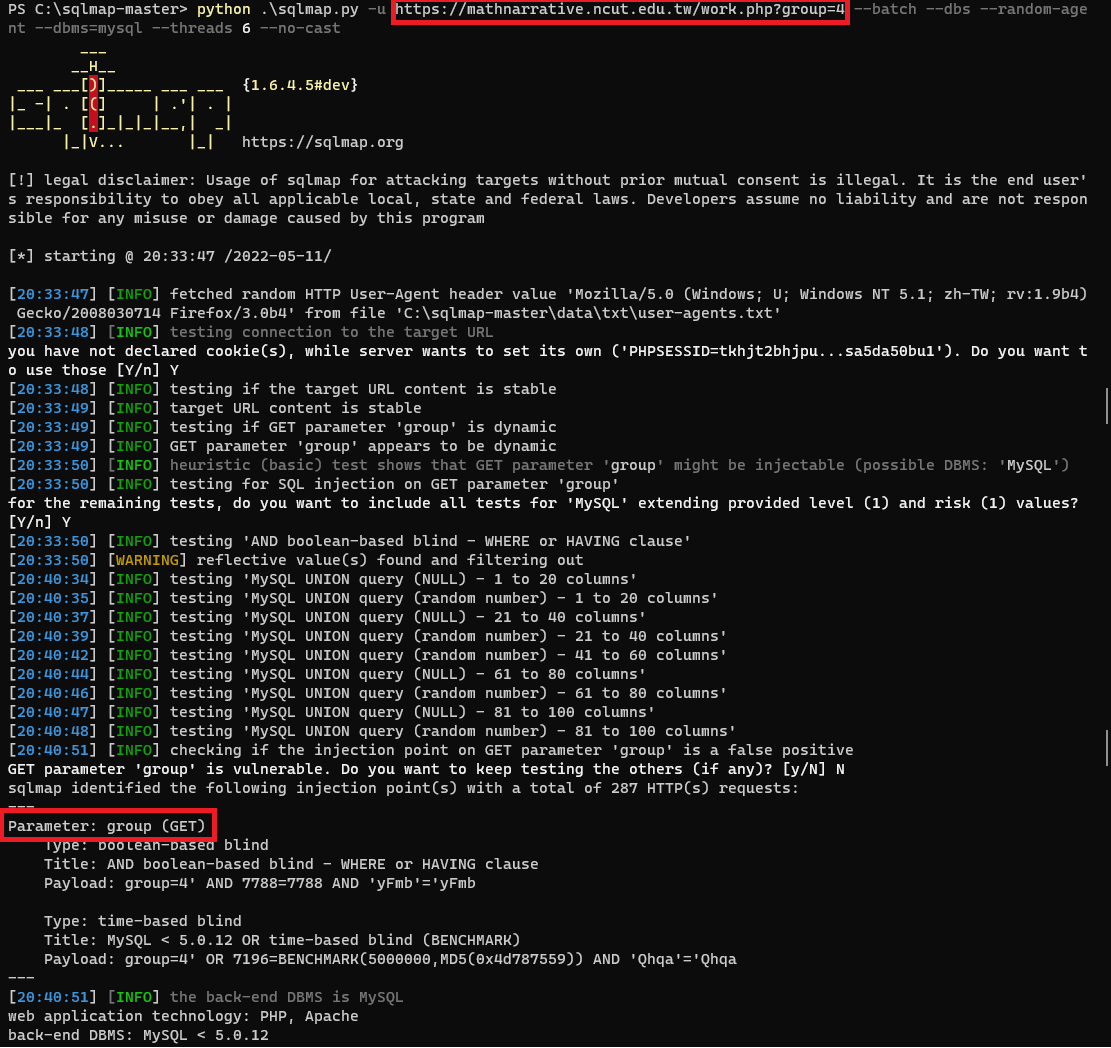
Task: Click the --no-cast option
Action: pos(300,28)
